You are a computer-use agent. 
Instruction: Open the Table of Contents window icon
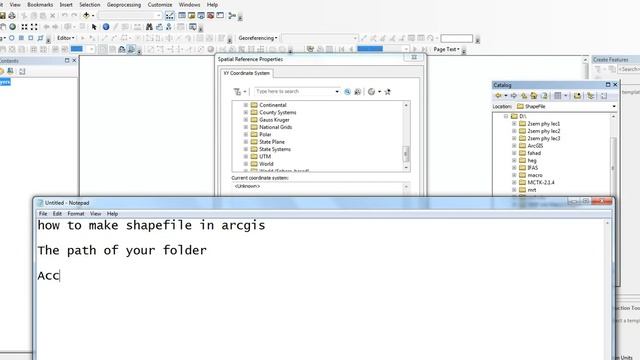182,16
